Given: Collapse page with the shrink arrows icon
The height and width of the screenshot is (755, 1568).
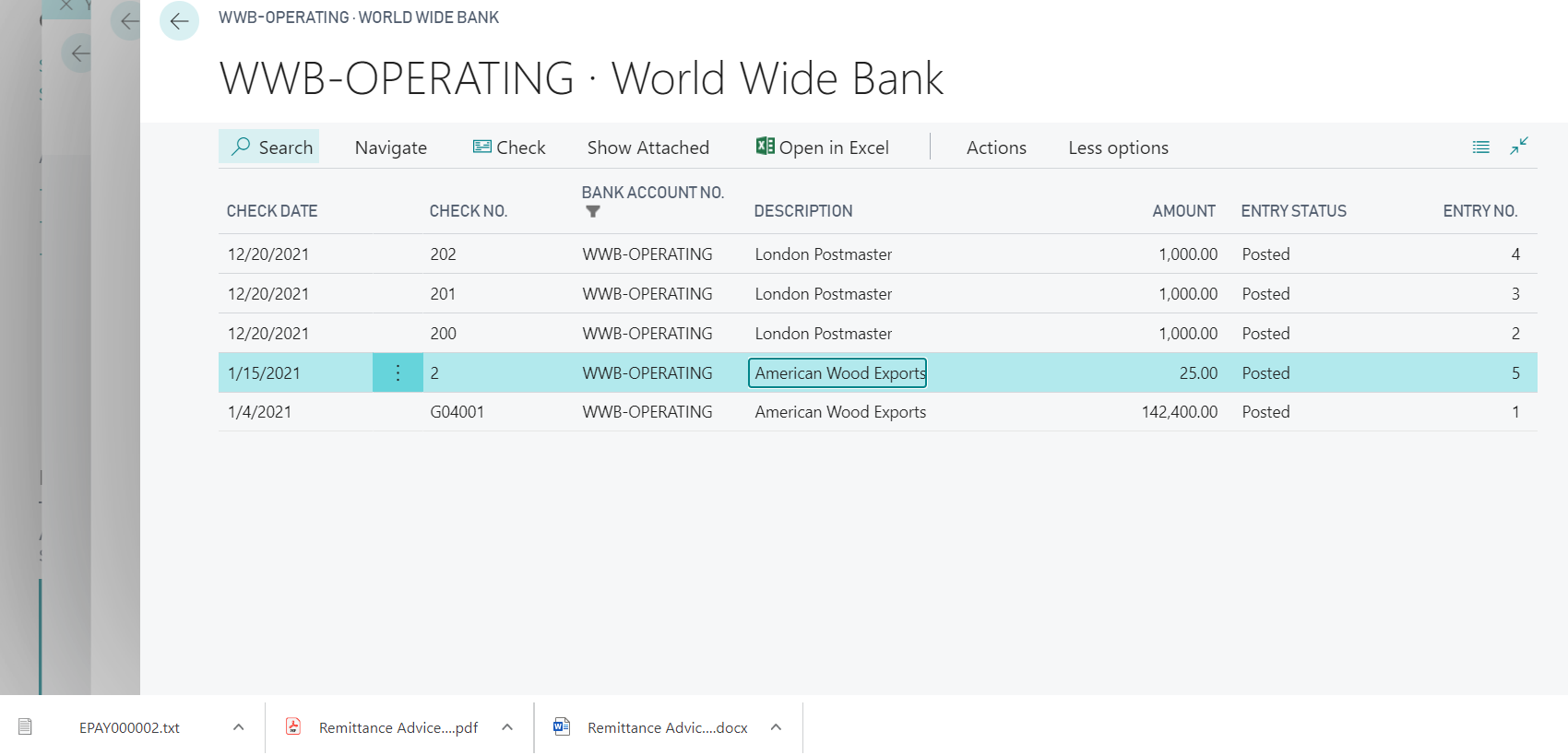Looking at the screenshot, I should point(1519,146).
